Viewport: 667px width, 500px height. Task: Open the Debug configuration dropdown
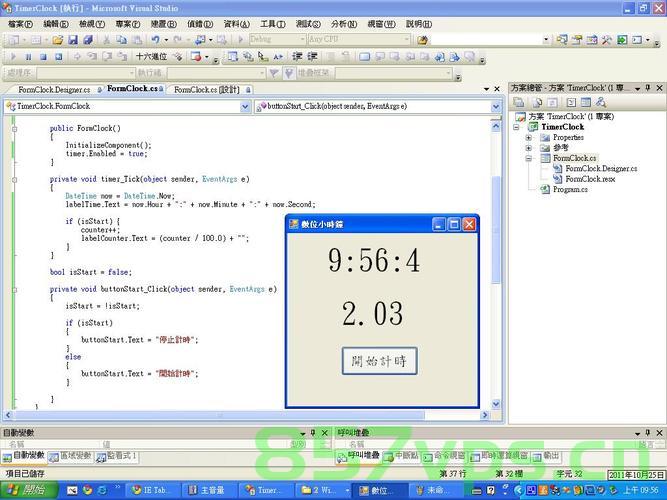tap(302, 40)
